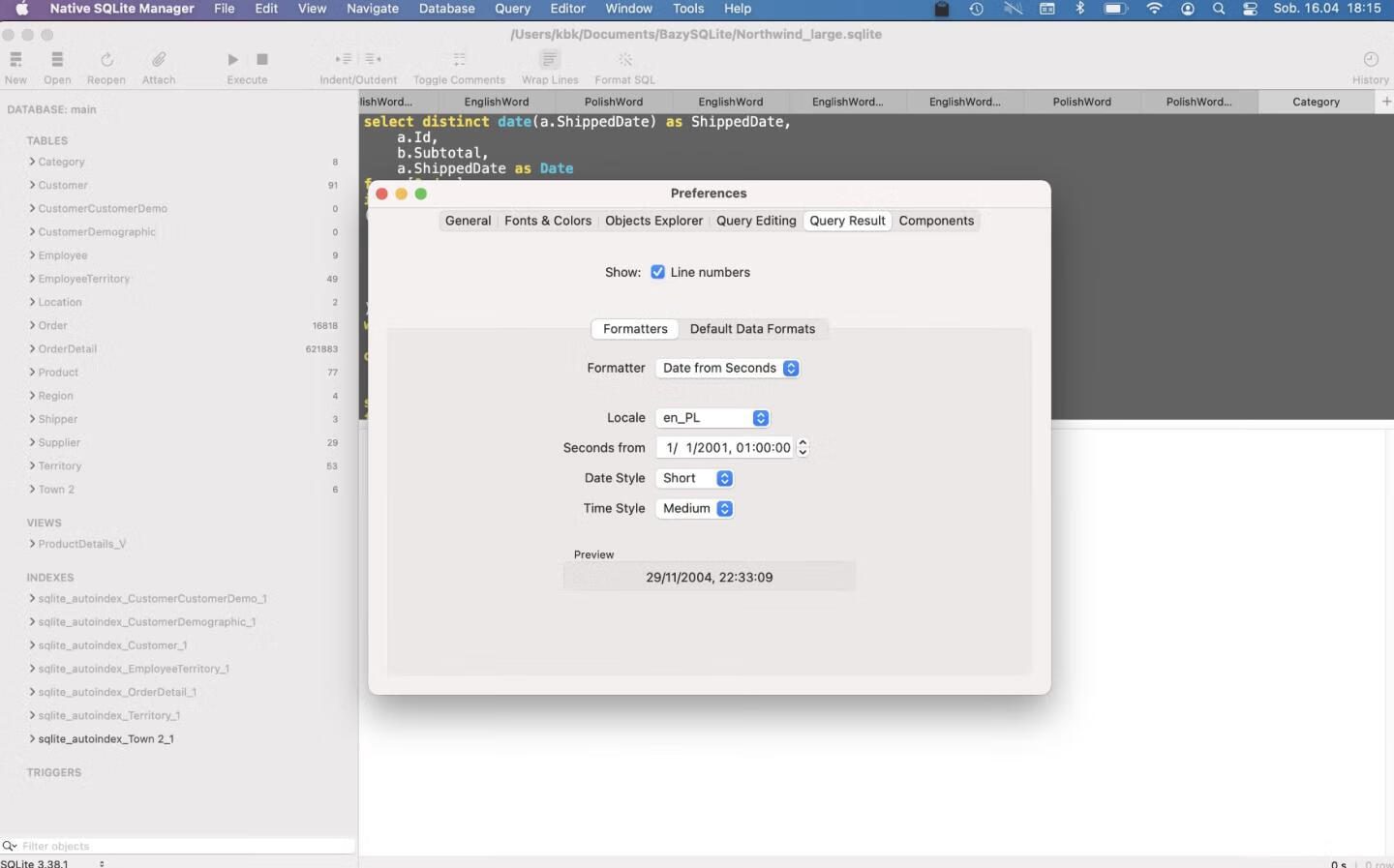
Task: Click the Attach paperclip icon
Action: pyautogui.click(x=159, y=60)
